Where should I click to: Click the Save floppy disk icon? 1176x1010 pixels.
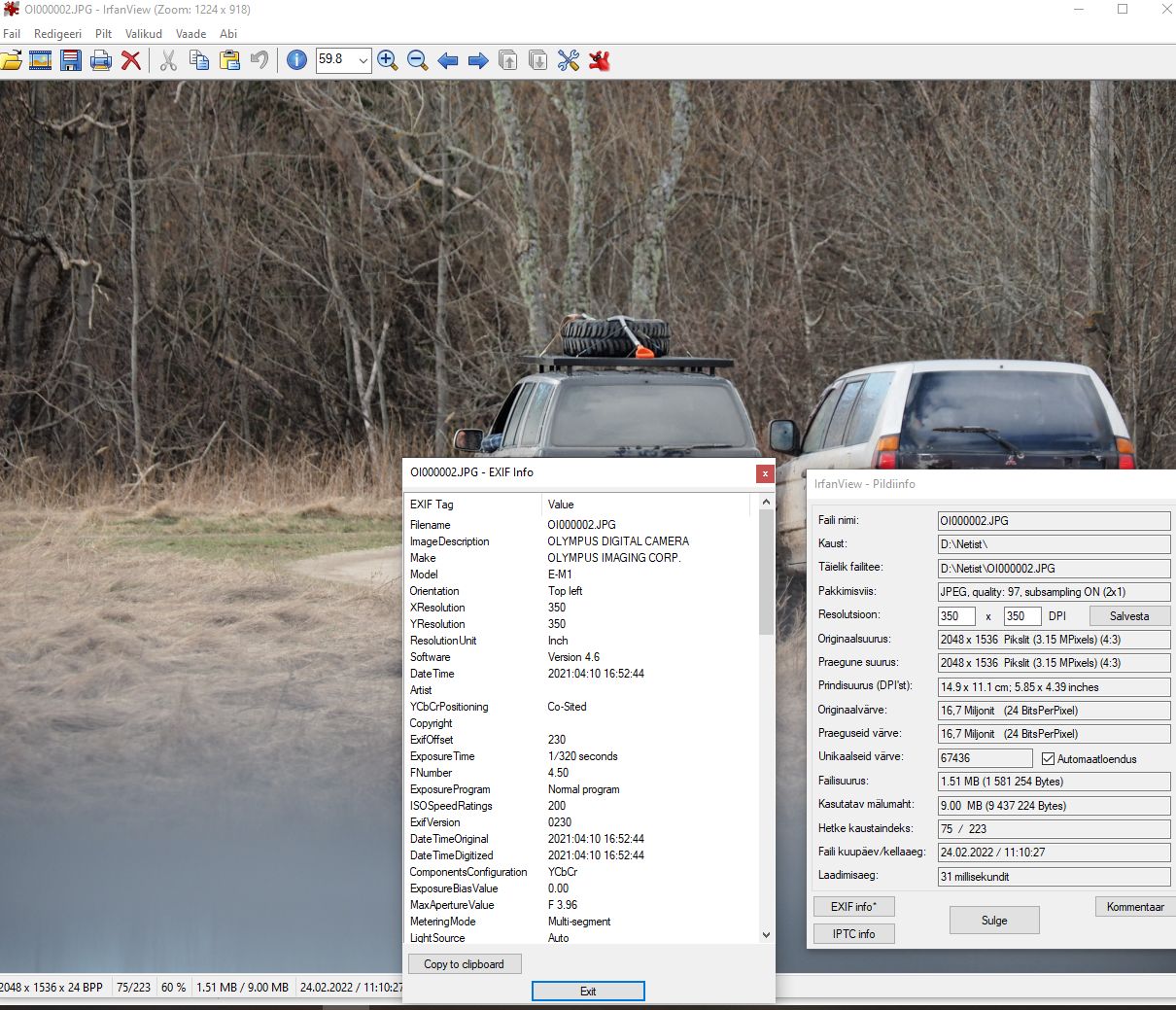70,60
